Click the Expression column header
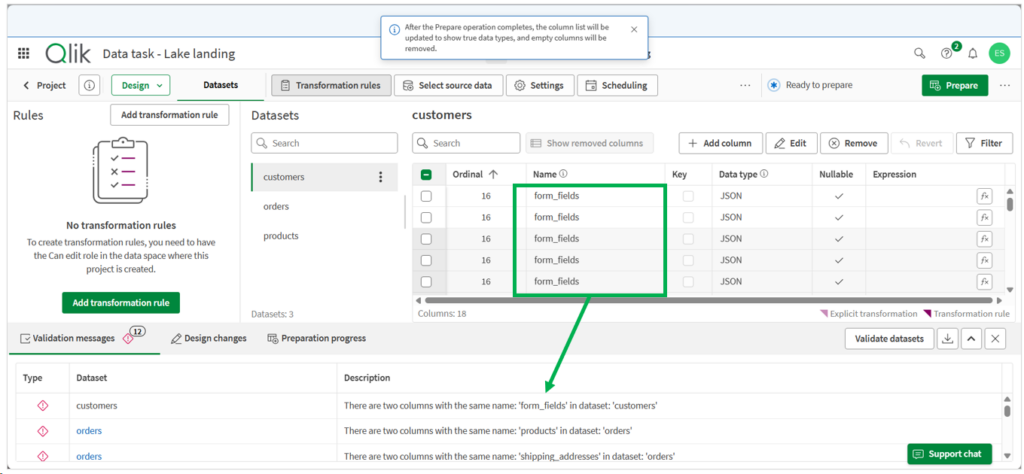 click(895, 174)
